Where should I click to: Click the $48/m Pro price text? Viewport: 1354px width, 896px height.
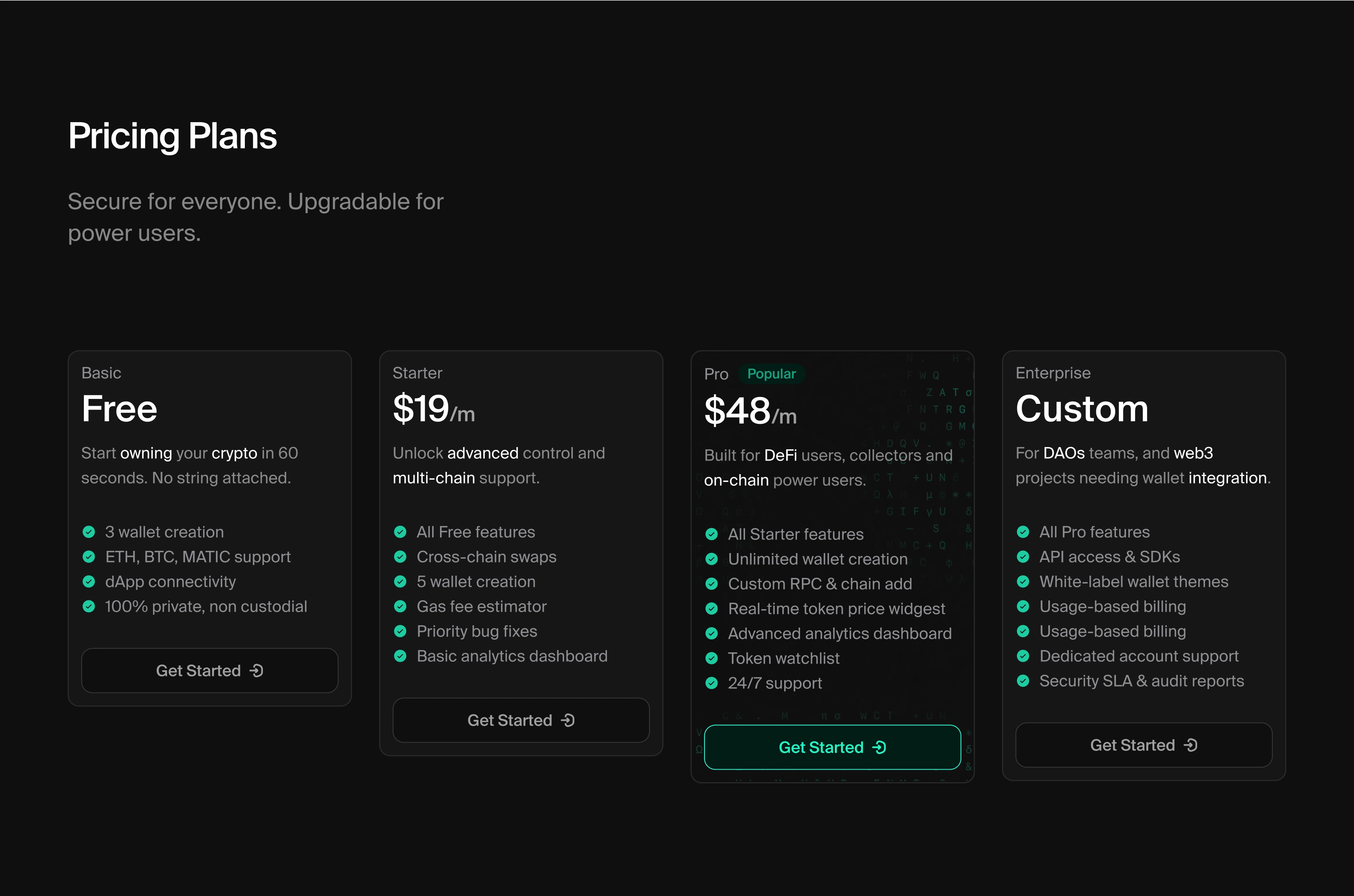(750, 411)
